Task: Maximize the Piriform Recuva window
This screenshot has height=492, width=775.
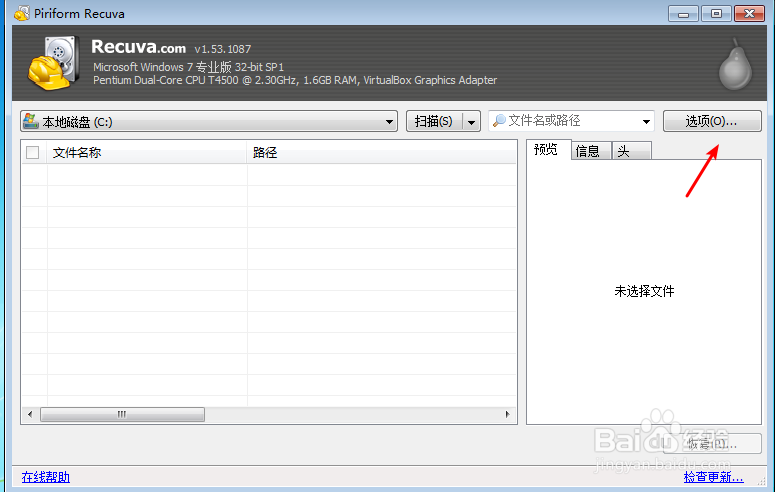Action: pos(716,13)
